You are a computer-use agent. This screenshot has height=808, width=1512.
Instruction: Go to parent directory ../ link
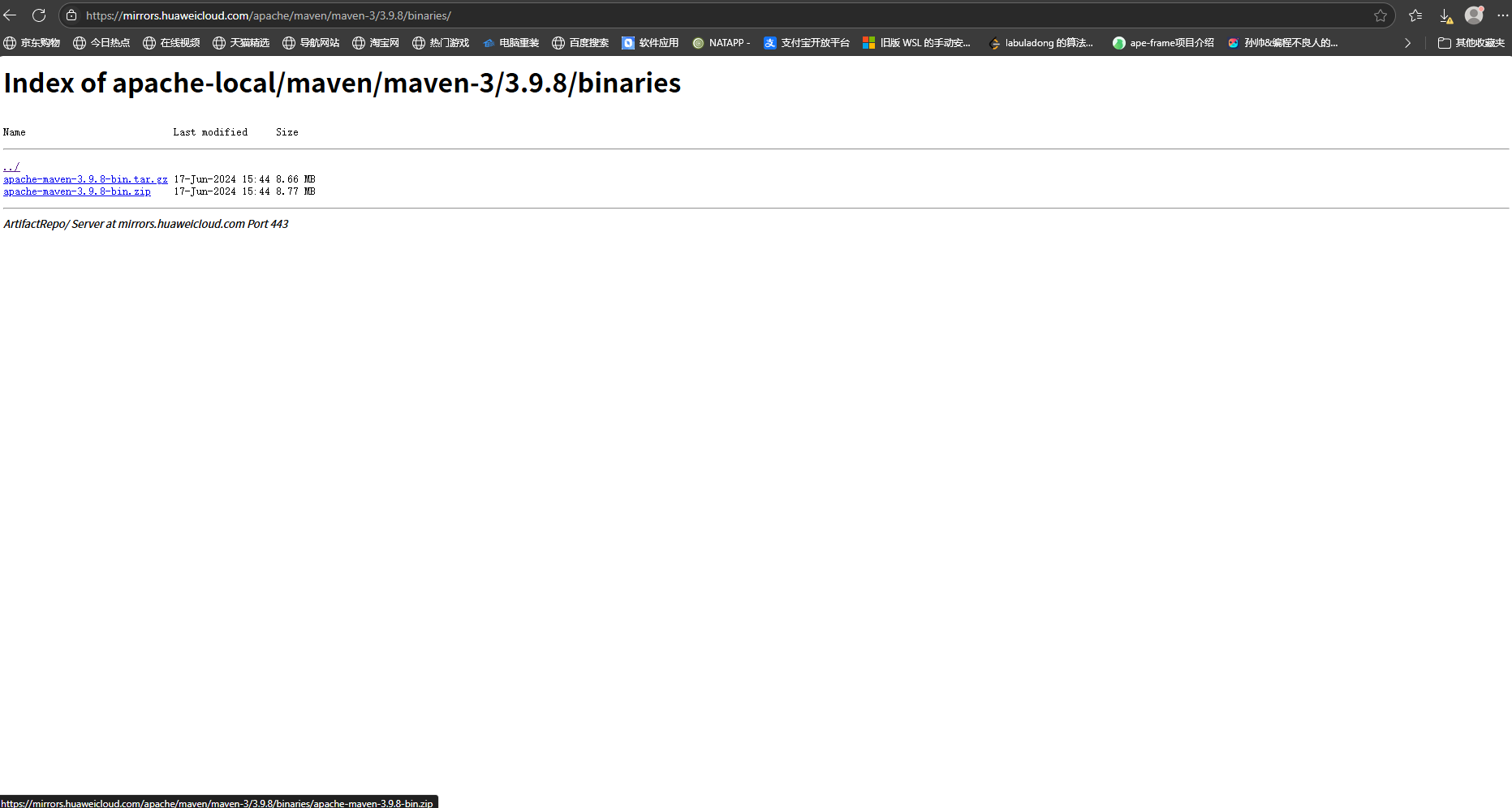coord(11,167)
